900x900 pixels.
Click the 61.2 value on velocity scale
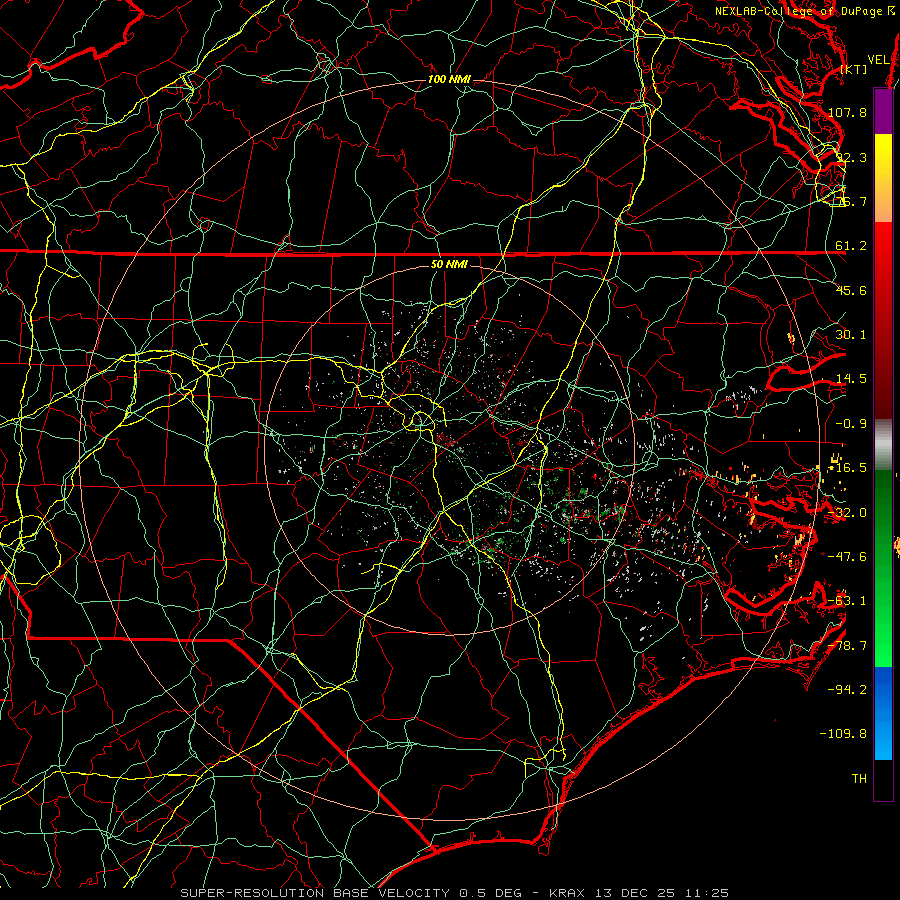click(851, 246)
